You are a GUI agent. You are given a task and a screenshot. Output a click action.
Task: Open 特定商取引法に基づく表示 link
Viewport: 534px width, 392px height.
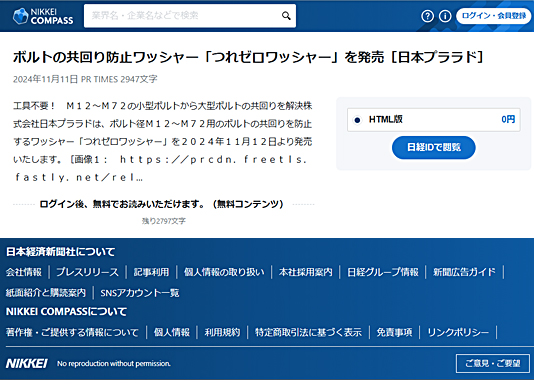tap(309, 332)
